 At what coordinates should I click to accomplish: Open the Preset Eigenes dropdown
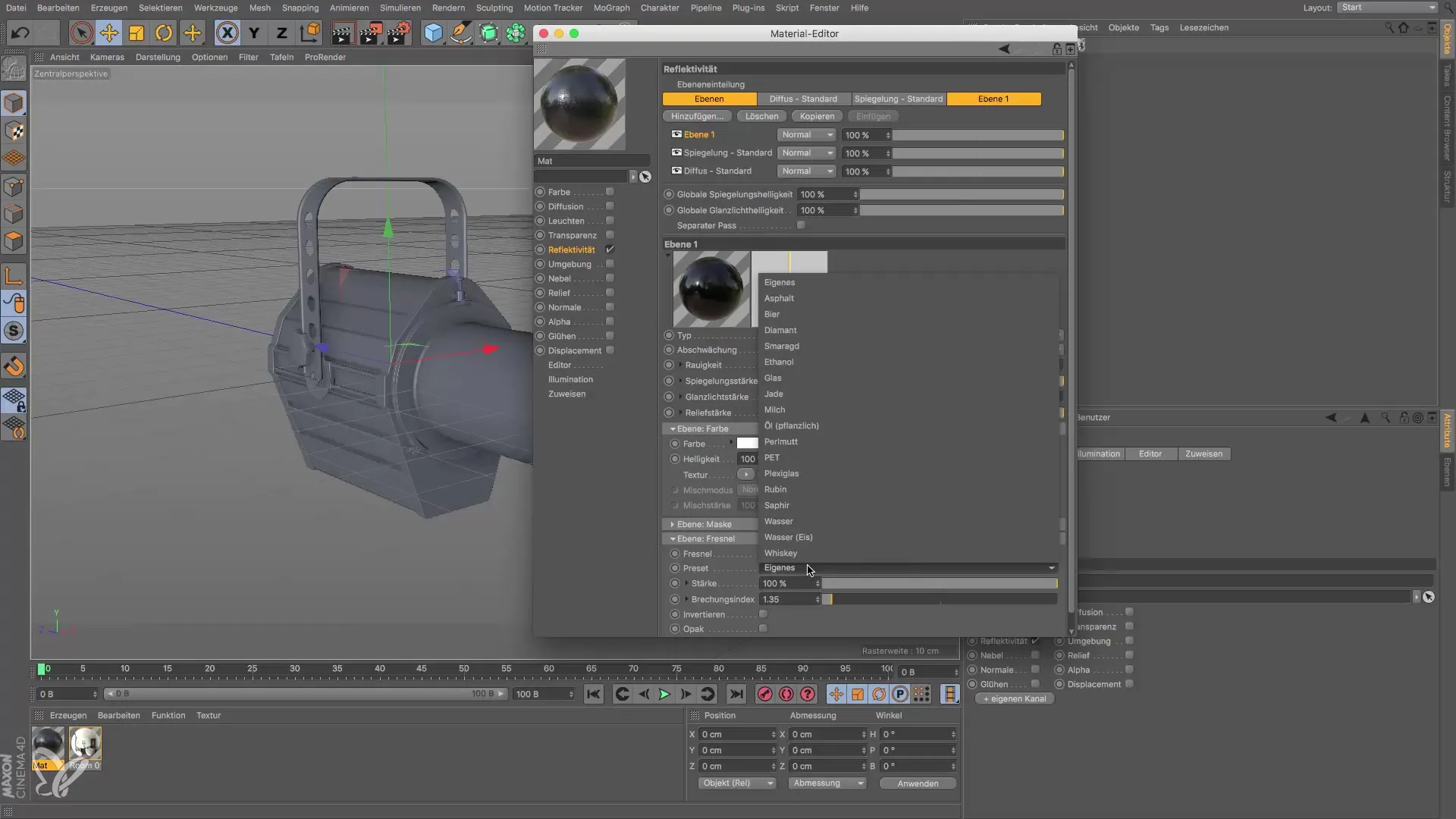[908, 568]
